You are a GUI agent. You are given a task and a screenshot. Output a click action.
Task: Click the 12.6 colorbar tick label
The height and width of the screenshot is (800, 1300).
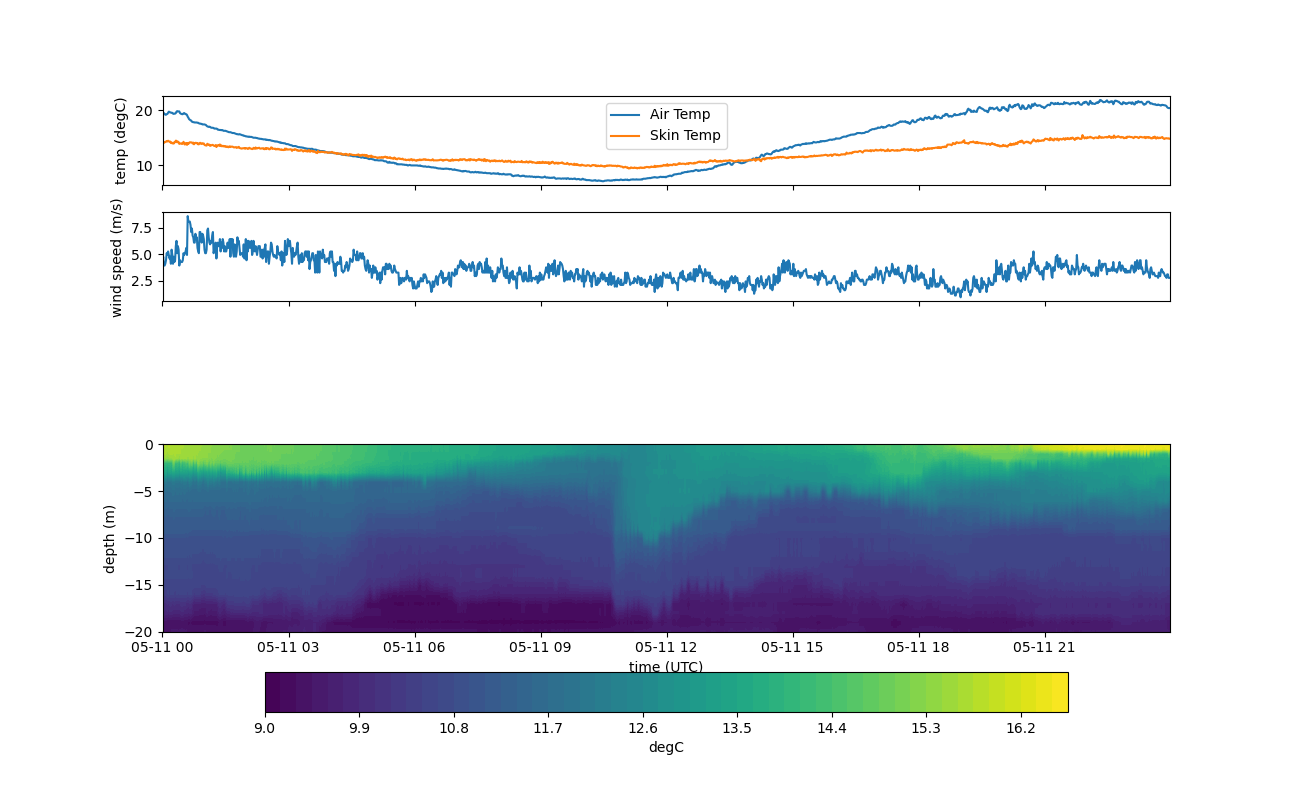point(642,728)
